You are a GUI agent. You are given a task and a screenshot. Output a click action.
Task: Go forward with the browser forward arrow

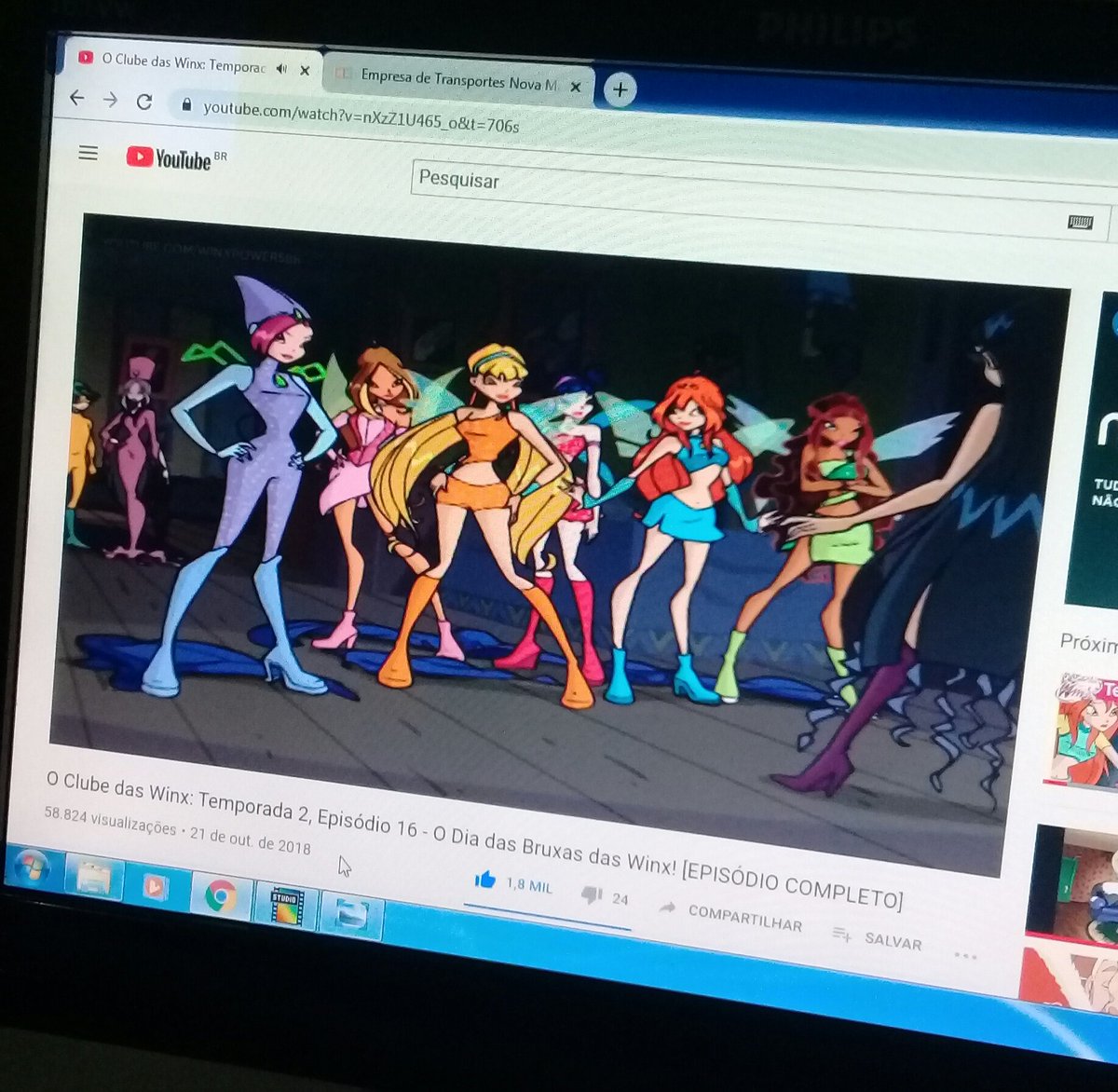point(111,100)
